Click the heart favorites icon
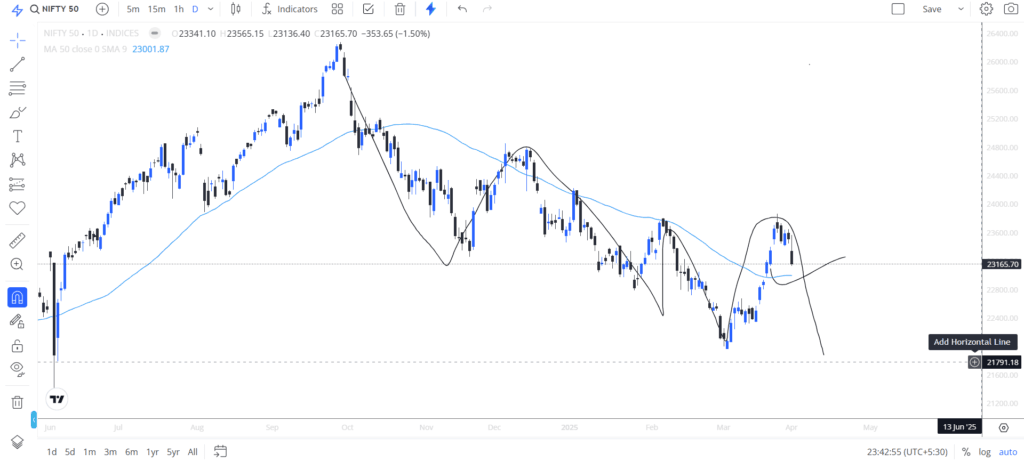This screenshot has height=462, width=1024. click(17, 208)
